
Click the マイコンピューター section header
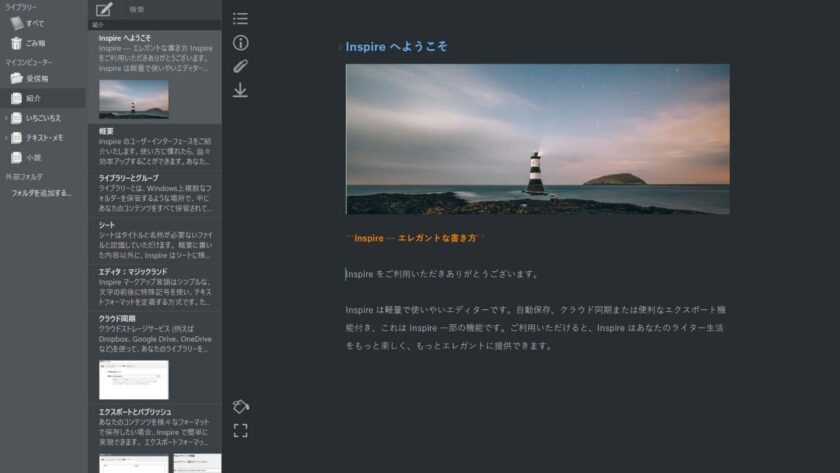click(28, 62)
